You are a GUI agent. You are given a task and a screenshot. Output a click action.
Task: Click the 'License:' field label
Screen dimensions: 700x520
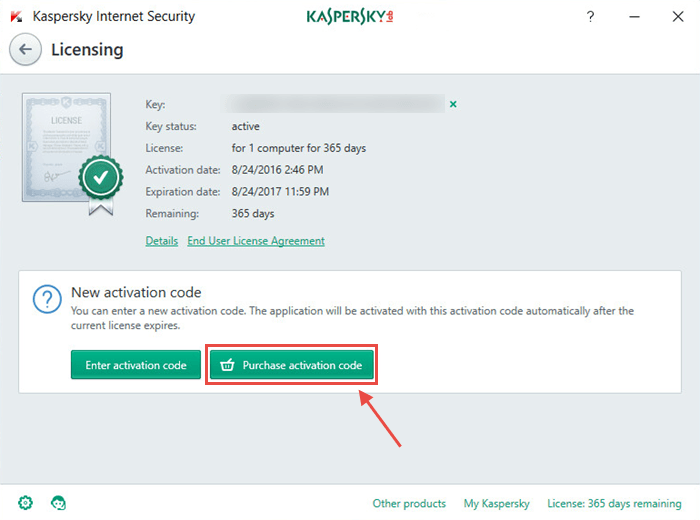point(164,148)
